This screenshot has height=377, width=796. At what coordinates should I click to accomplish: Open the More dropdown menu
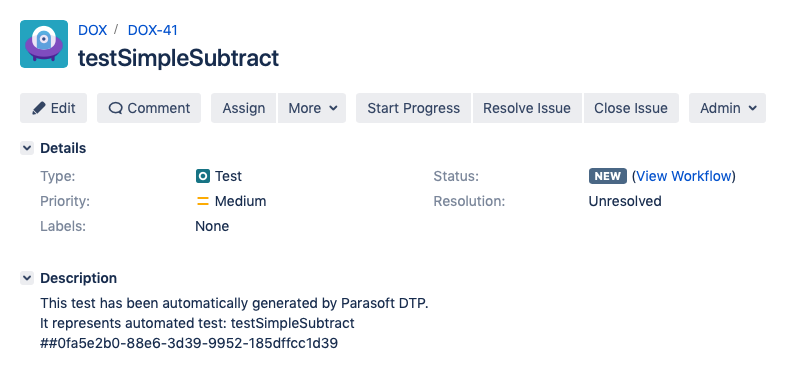click(312, 108)
